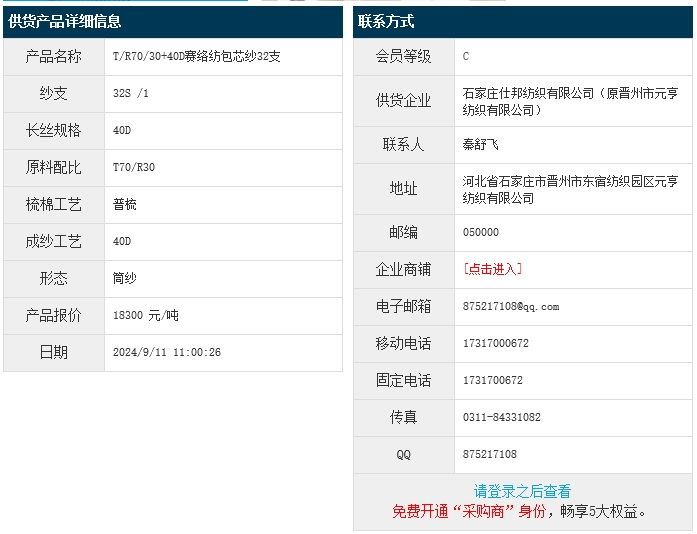Click the 会员等级 value C
Viewport: 697px width, 534px height.
(x=466, y=56)
